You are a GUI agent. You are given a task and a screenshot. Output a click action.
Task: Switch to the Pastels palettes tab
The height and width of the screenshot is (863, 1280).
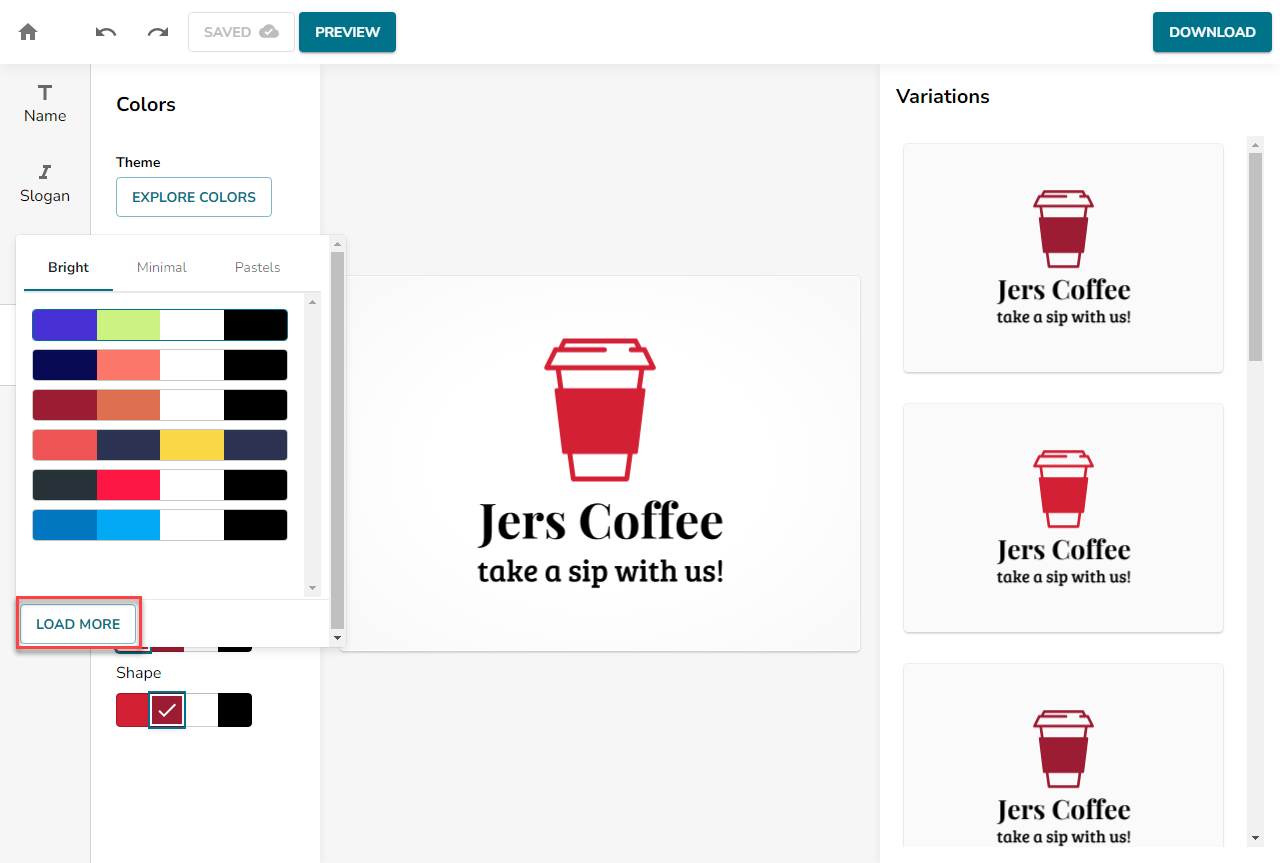point(257,267)
